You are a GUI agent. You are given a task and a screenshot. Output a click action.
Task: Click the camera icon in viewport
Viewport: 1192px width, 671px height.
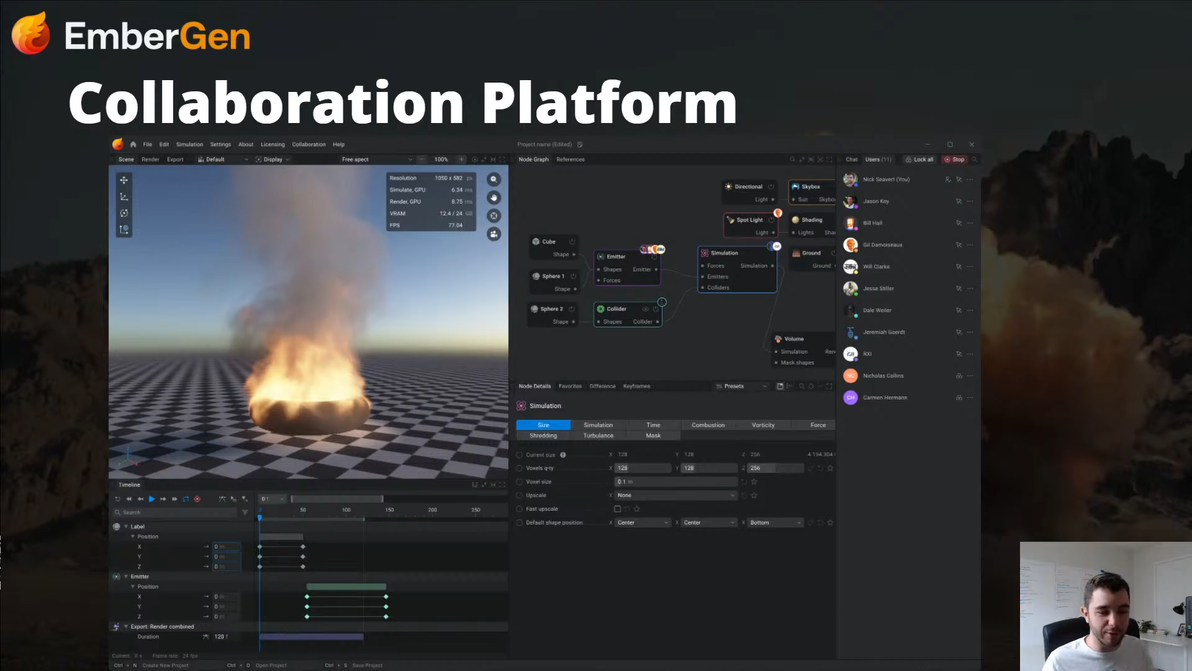pyautogui.click(x=493, y=234)
